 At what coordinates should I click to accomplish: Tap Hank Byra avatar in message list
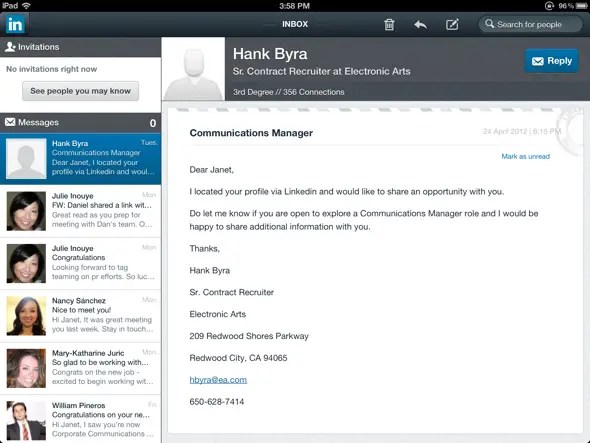point(26,158)
